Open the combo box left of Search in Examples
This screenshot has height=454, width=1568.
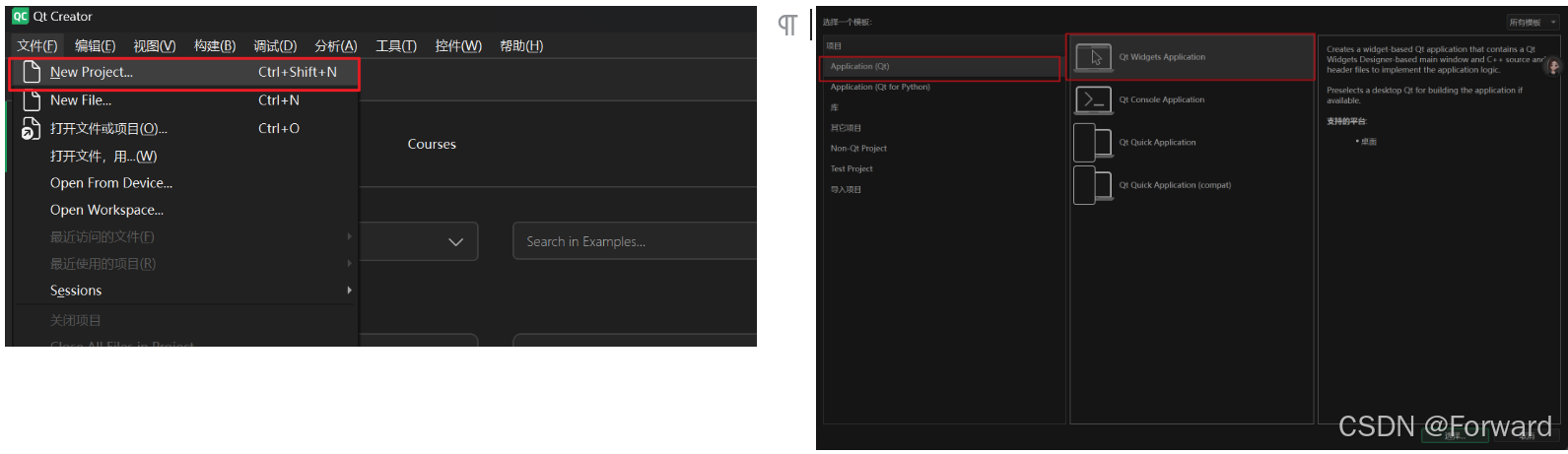(x=419, y=241)
